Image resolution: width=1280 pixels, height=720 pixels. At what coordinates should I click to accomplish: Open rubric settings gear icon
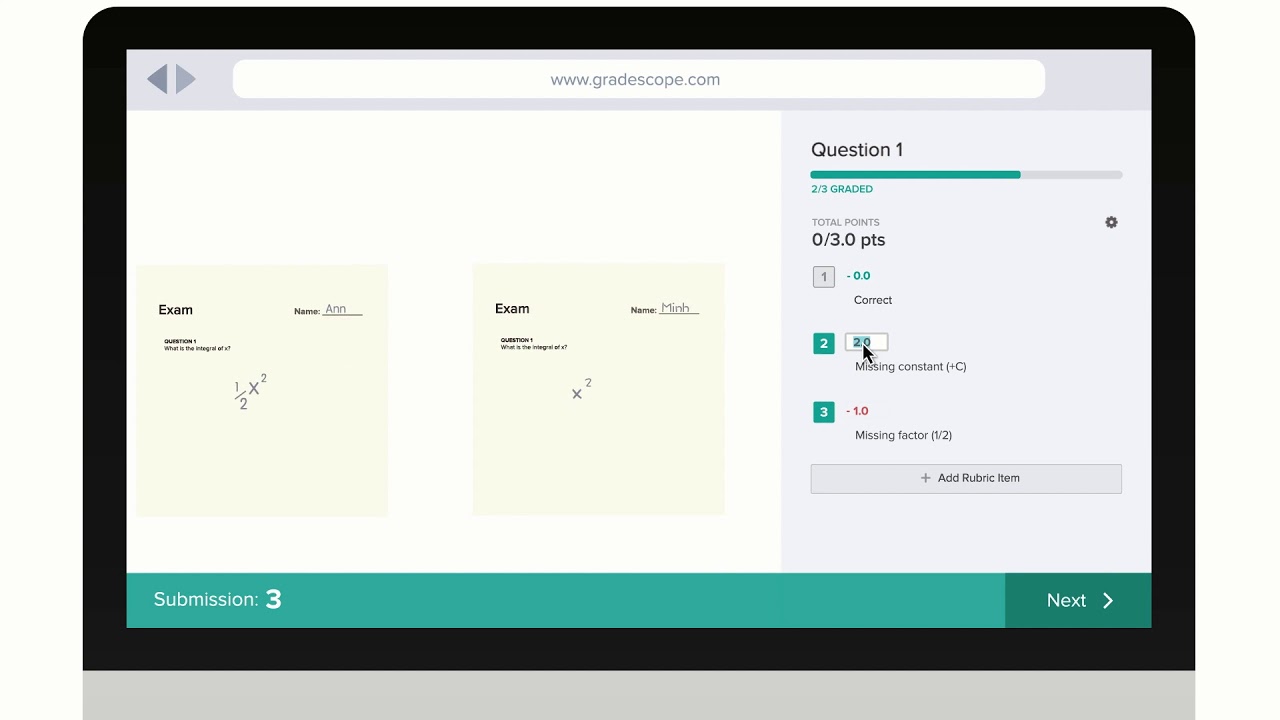pyautogui.click(x=1111, y=222)
